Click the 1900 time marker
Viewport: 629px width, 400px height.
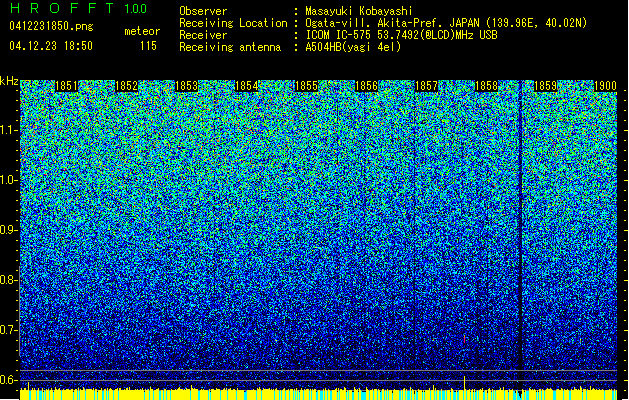coord(605,86)
